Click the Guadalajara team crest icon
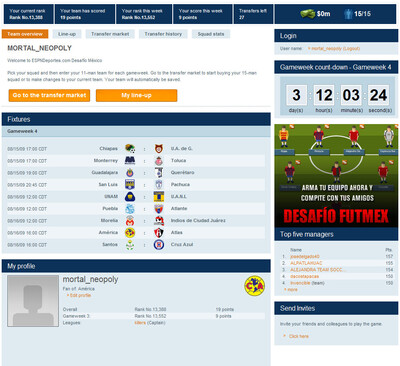 [x=130, y=172]
